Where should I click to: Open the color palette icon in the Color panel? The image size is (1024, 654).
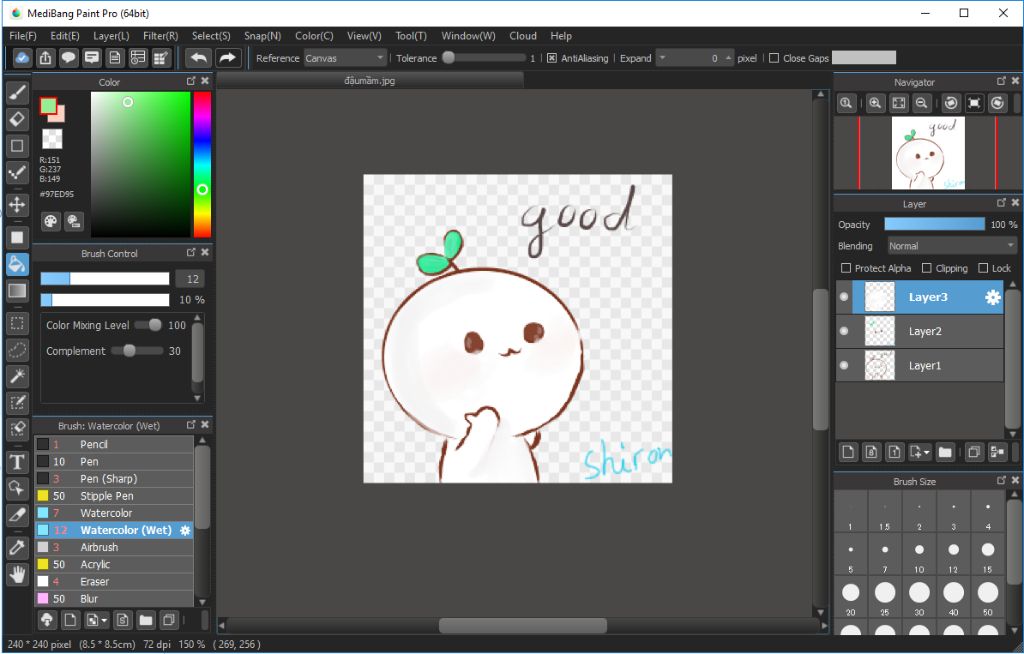(x=50, y=221)
